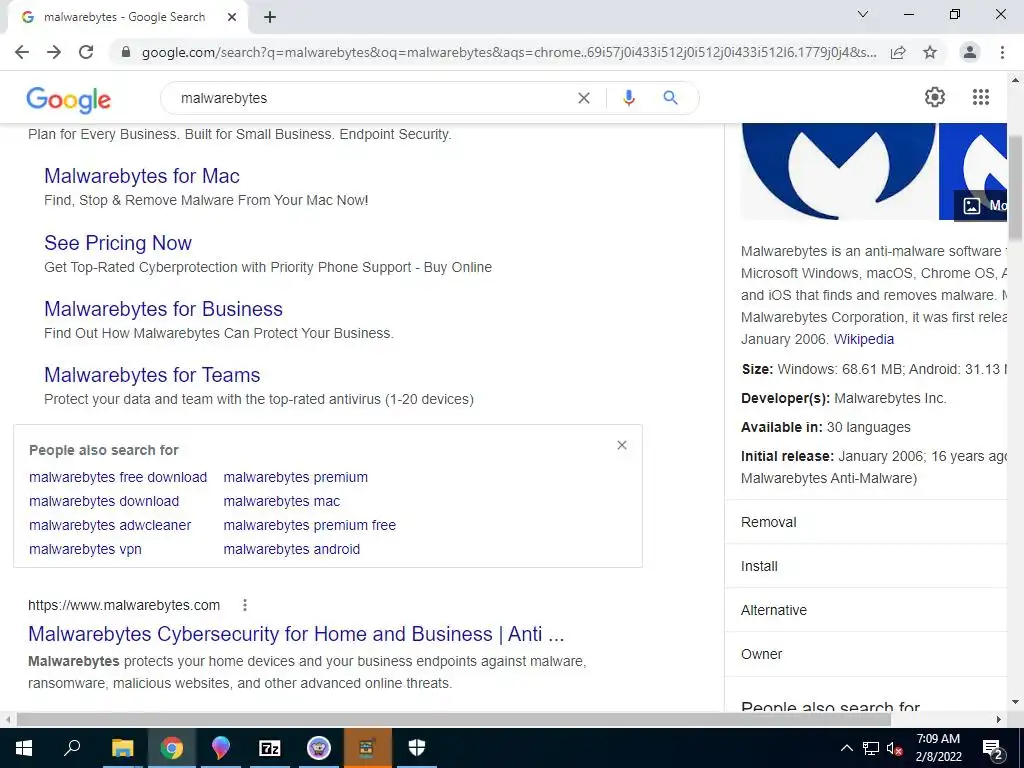
Task: Click the Chrome taskbar icon
Action: point(172,748)
